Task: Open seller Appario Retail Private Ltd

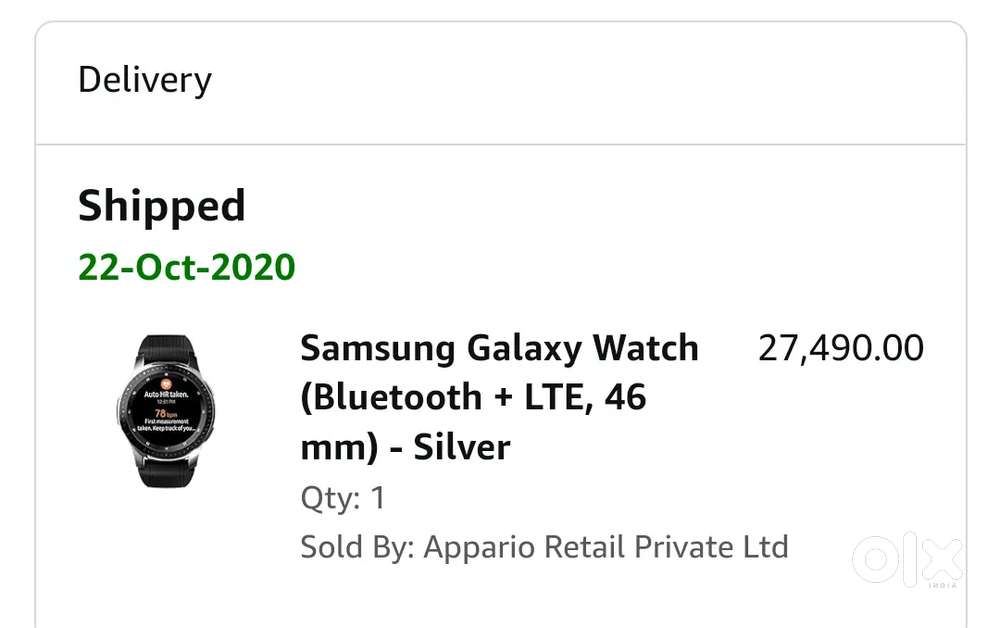Action: (606, 547)
